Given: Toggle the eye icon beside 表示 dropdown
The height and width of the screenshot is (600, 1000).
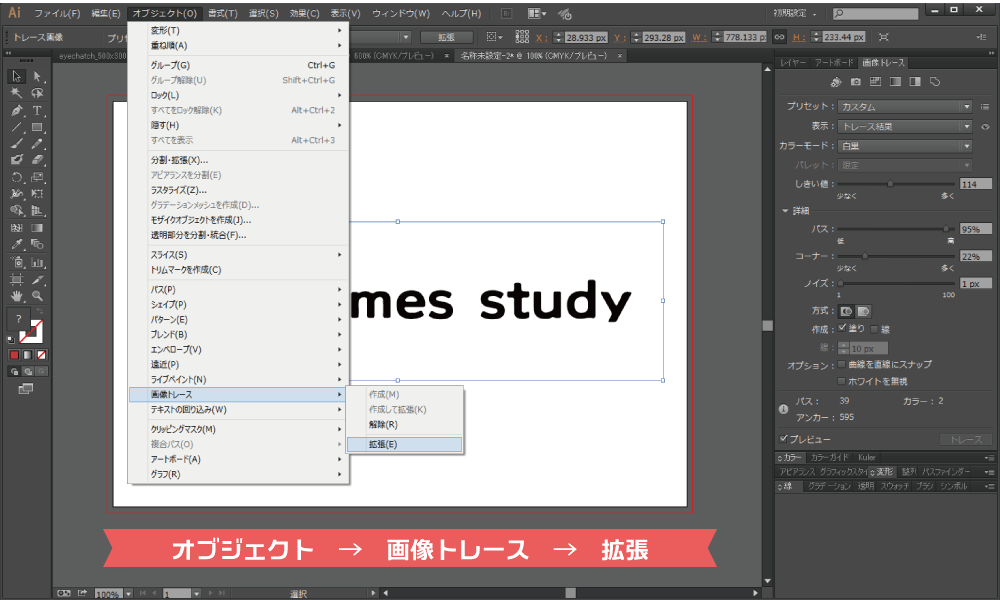Looking at the screenshot, I should [x=985, y=127].
